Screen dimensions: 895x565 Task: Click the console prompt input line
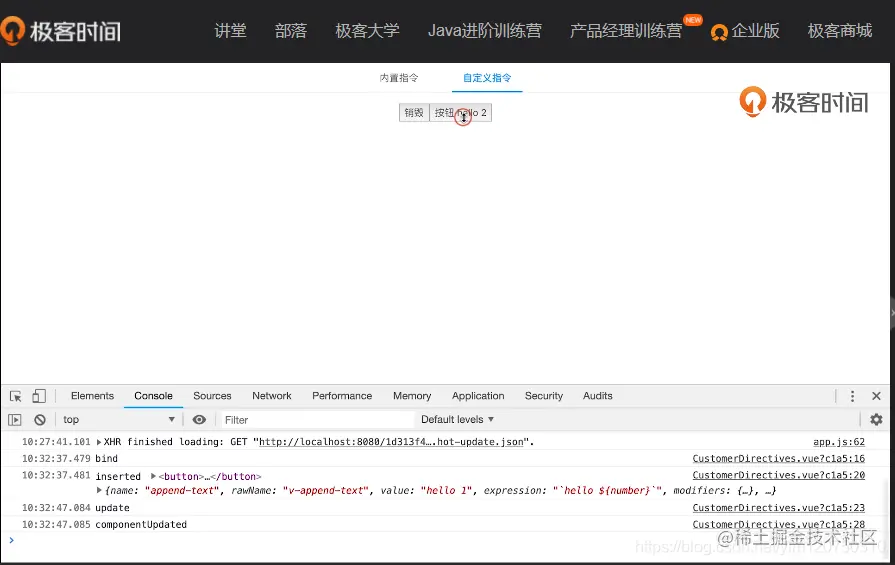coord(445,540)
